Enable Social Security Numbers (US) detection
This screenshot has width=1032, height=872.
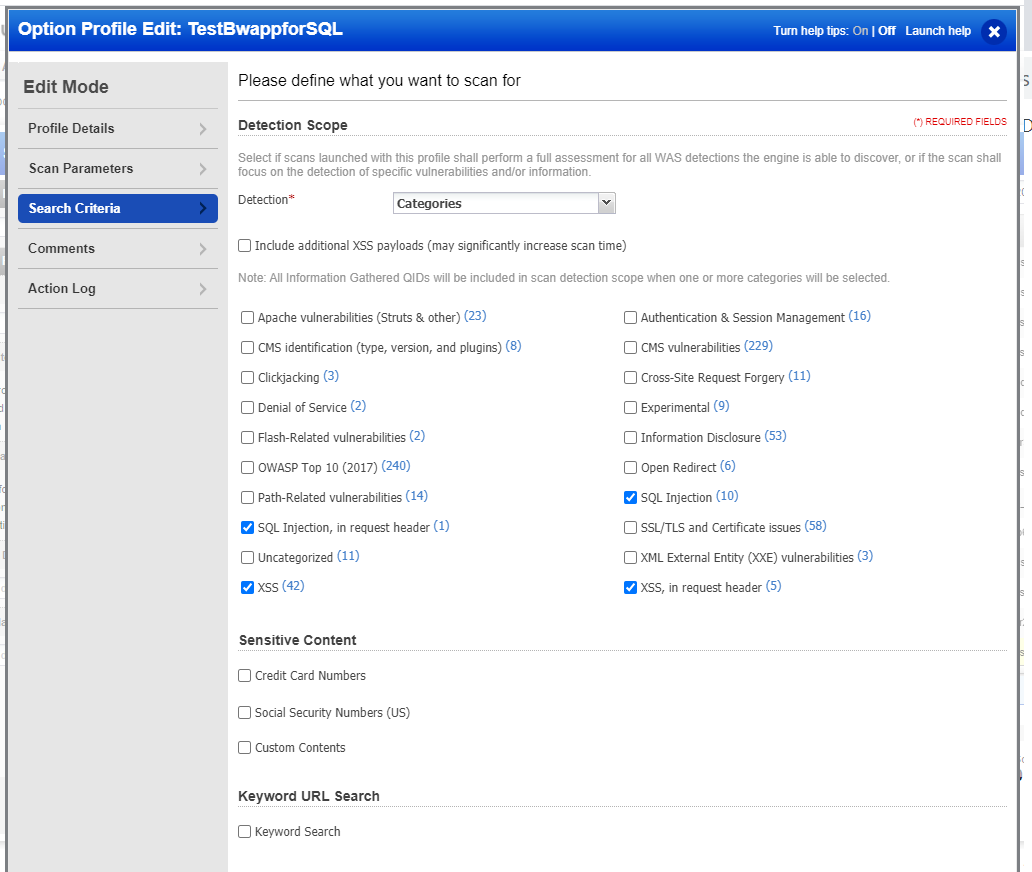[245, 713]
